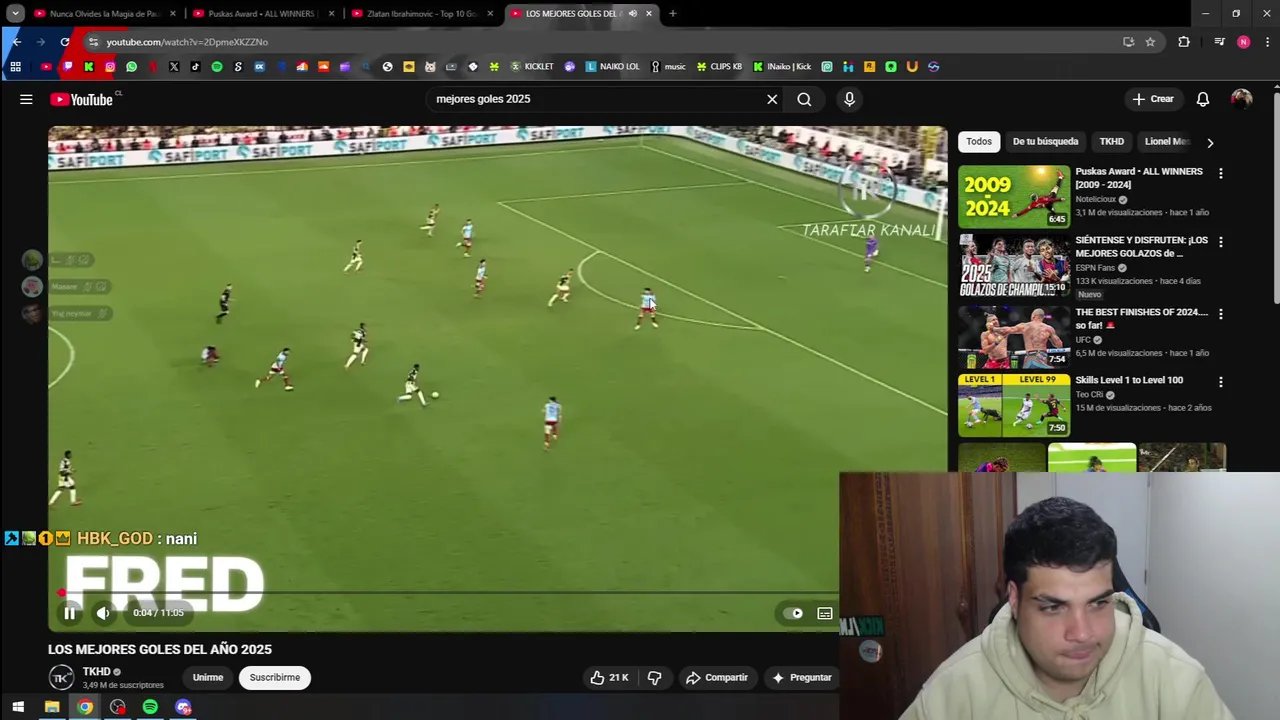
Task: Select the 'De tu búsqueda' chip
Action: [1045, 142]
